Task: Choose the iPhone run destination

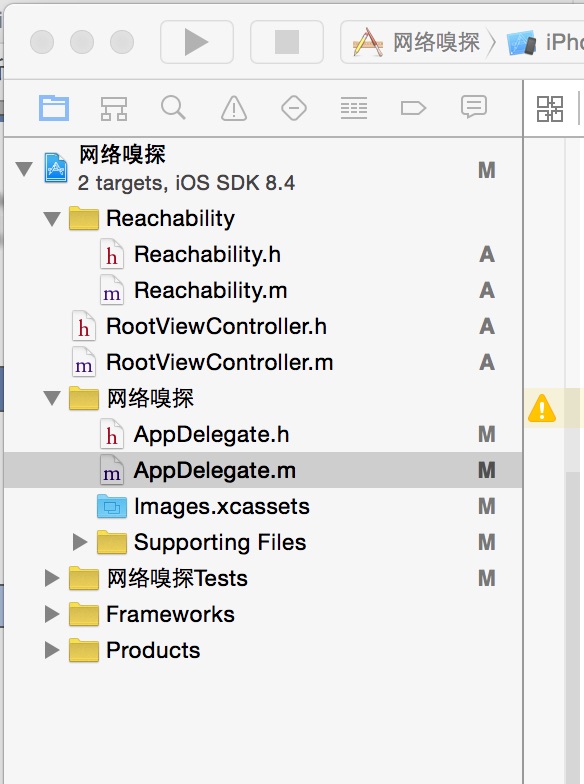Action: pyautogui.click(x=545, y=42)
